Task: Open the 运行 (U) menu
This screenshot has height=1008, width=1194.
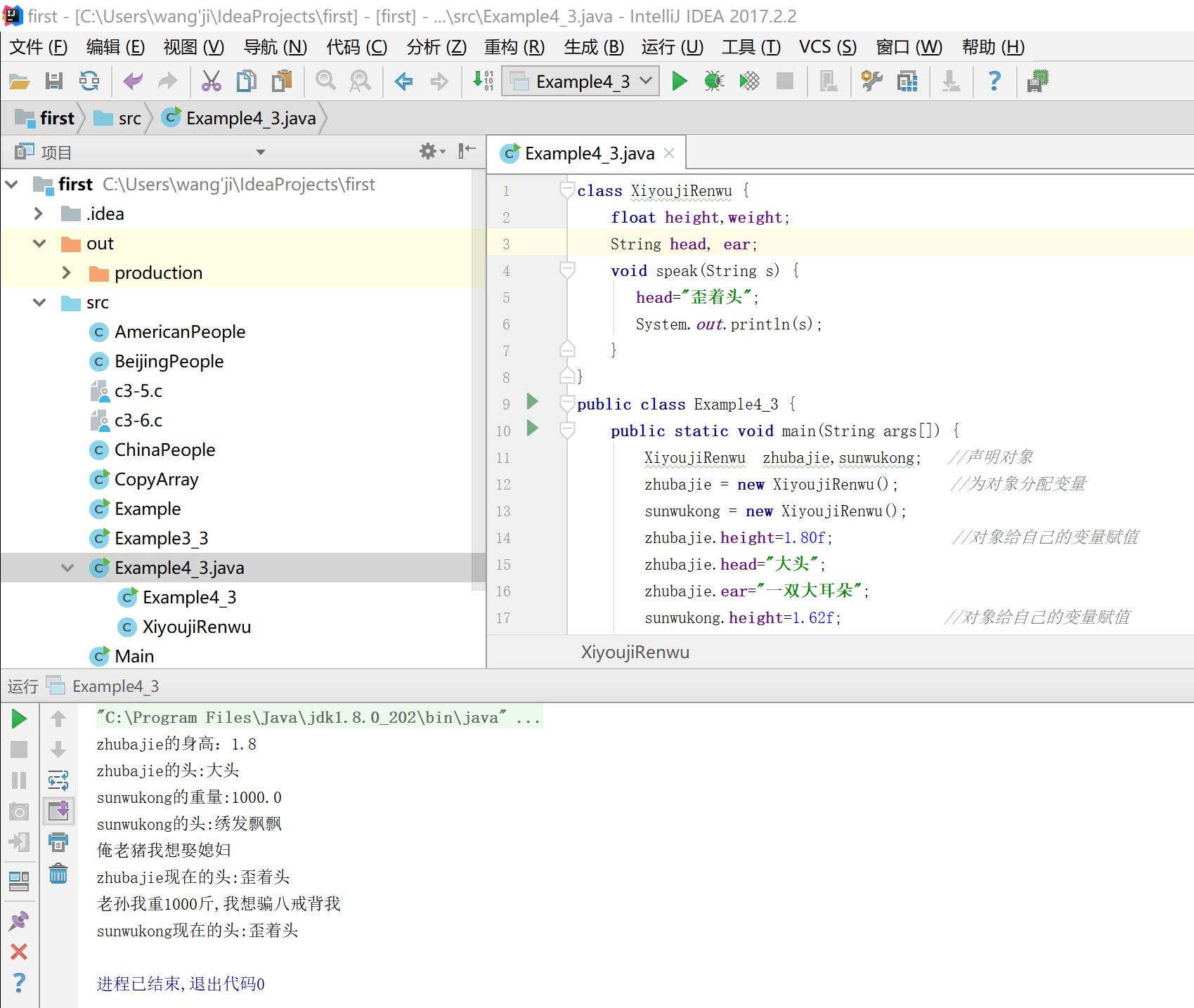Action: pyautogui.click(x=672, y=47)
